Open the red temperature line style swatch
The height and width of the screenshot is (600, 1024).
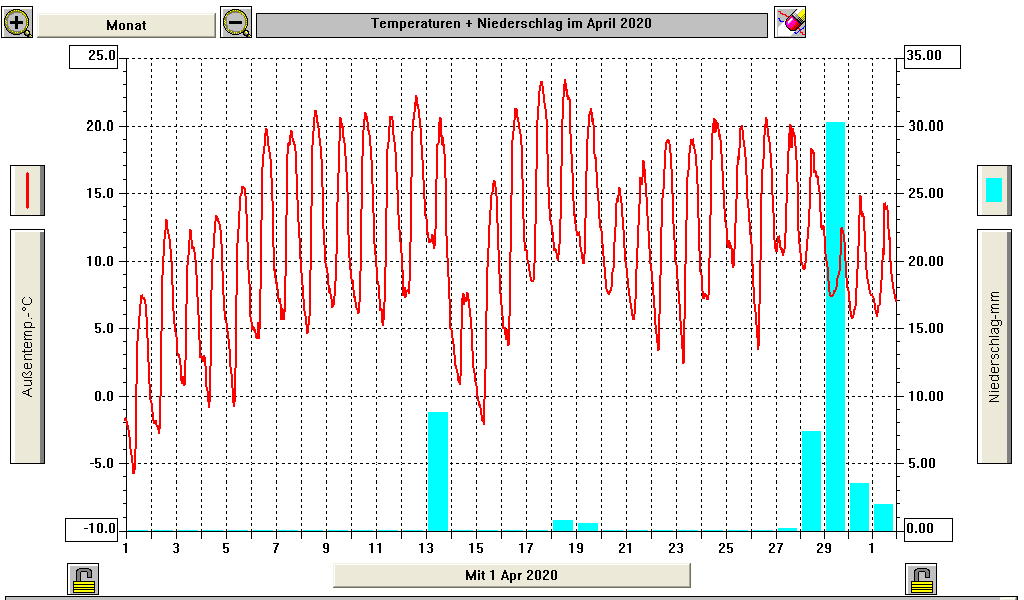27,190
